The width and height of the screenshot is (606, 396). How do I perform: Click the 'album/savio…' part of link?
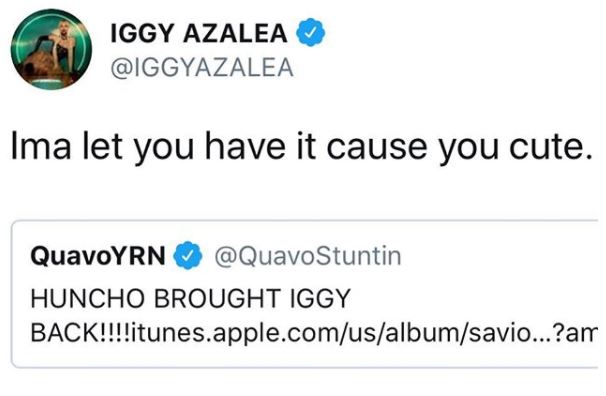[x=468, y=333]
